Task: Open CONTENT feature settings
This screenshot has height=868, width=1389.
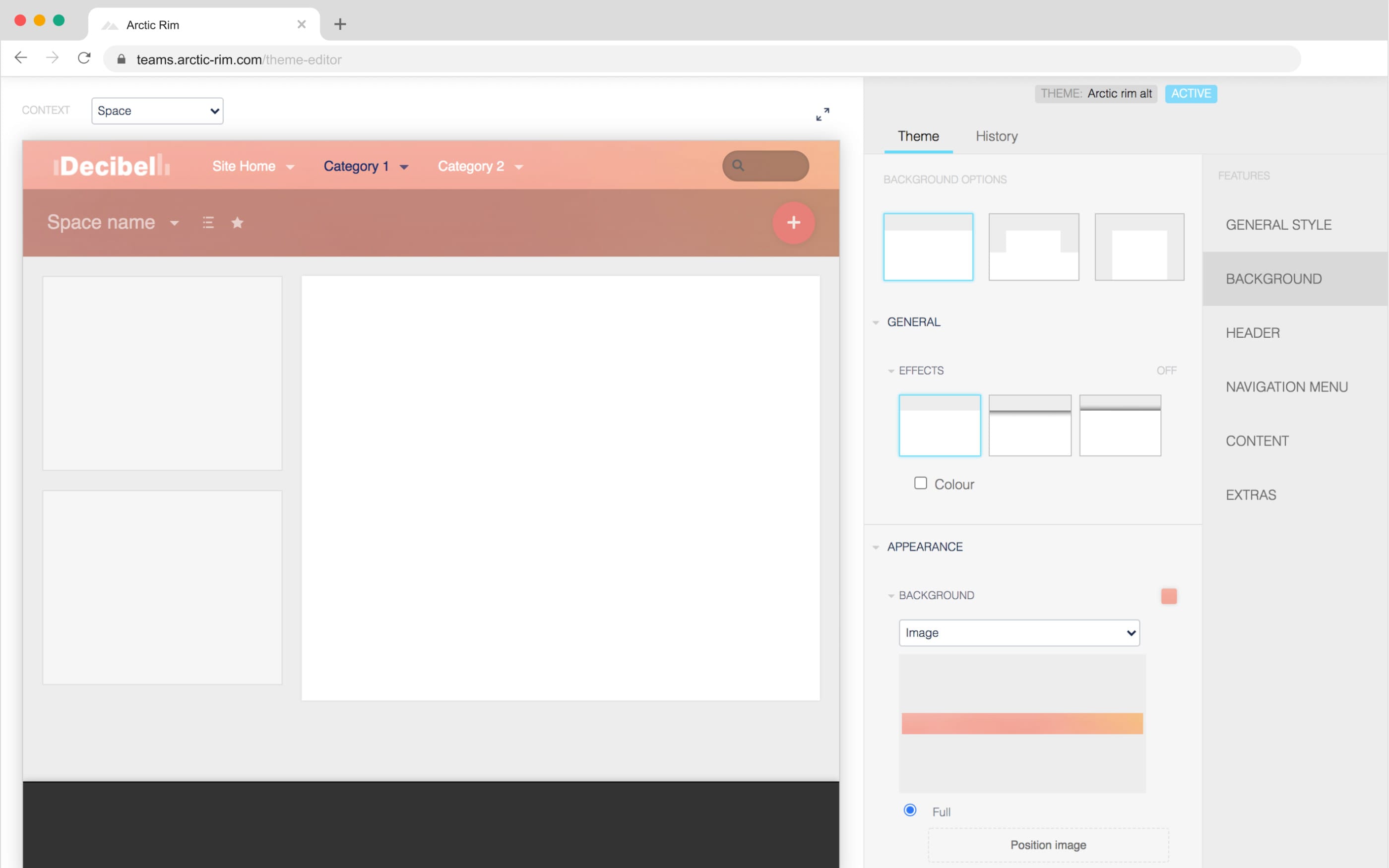Action: coord(1295,441)
